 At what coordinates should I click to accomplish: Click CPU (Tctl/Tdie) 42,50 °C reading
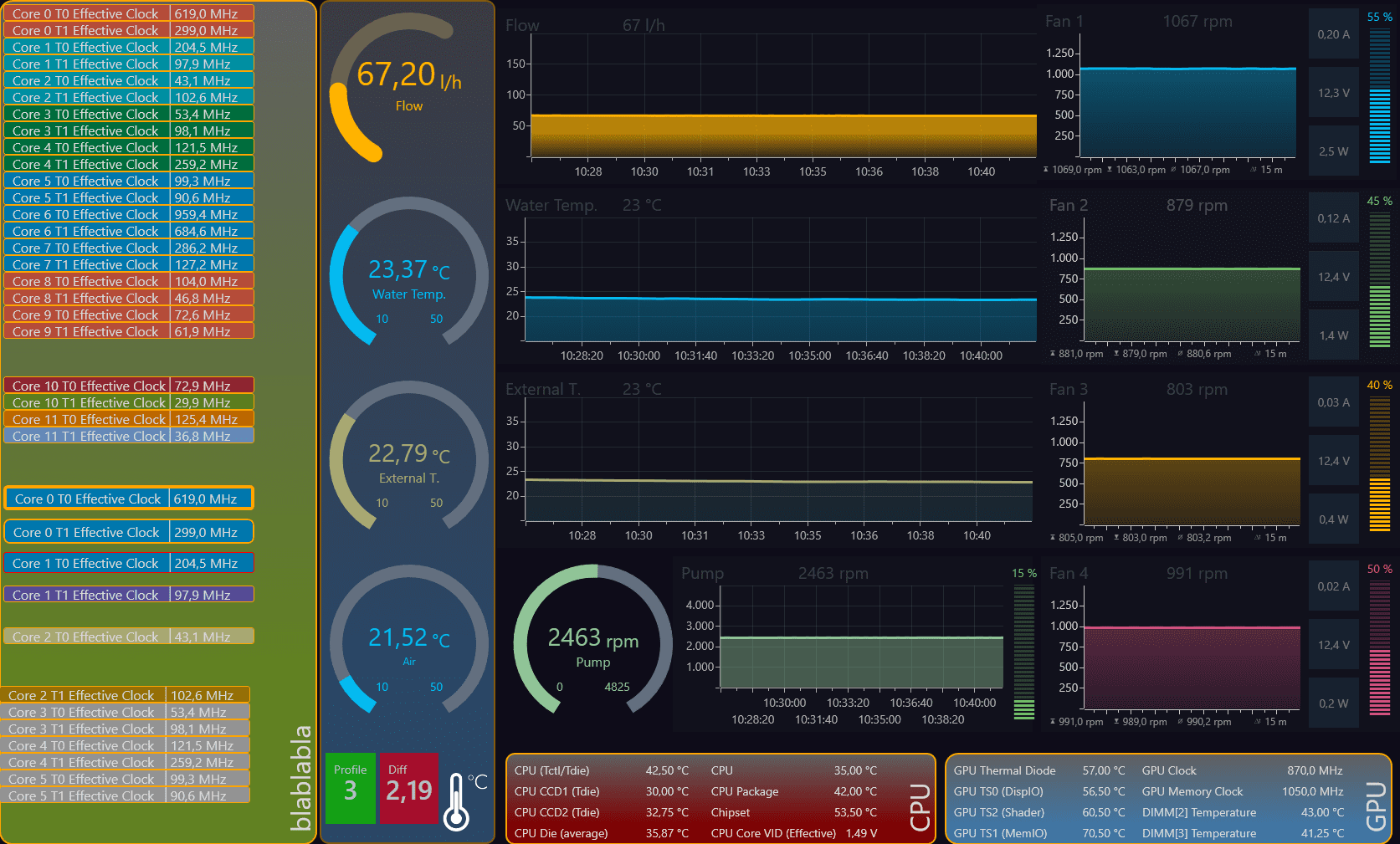pos(602,770)
